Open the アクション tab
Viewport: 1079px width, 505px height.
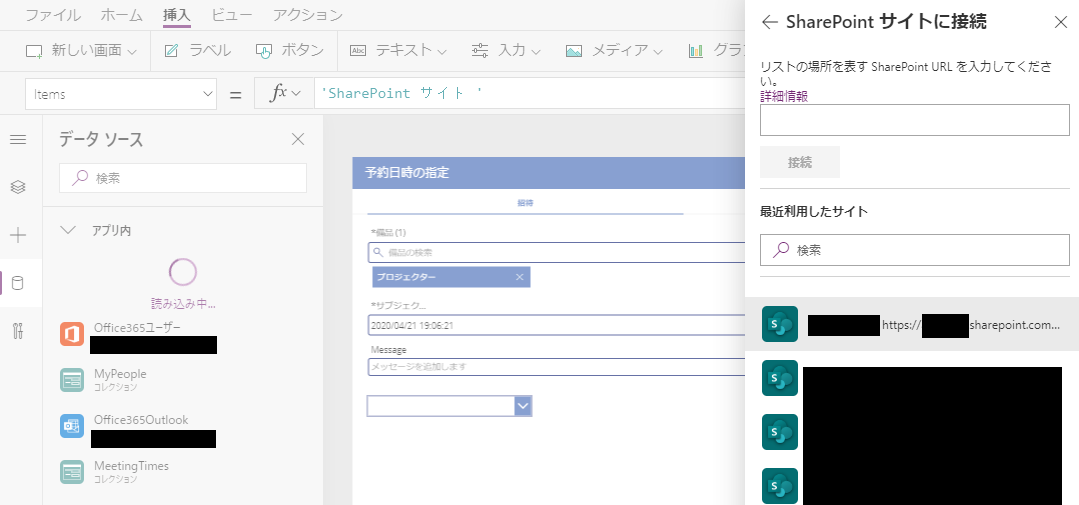click(x=308, y=15)
